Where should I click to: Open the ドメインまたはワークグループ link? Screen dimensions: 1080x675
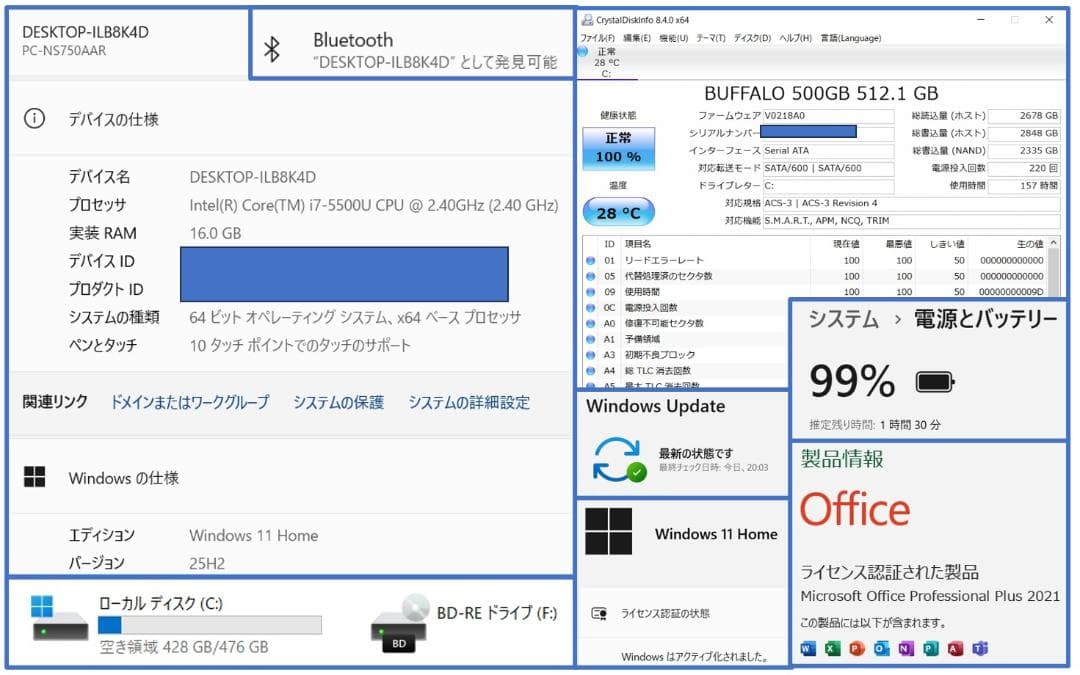coord(190,402)
